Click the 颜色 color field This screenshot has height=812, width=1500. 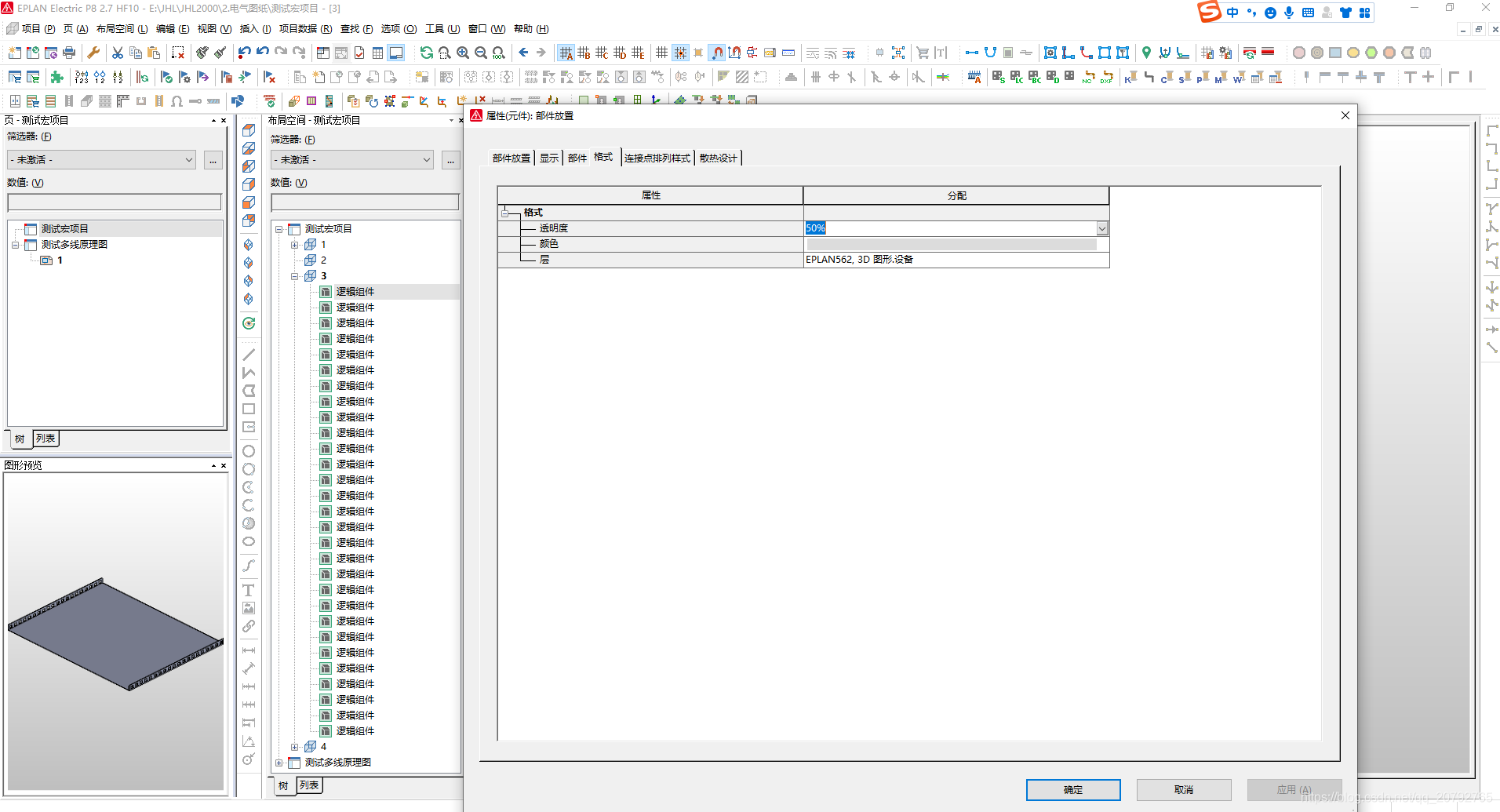click(951, 244)
